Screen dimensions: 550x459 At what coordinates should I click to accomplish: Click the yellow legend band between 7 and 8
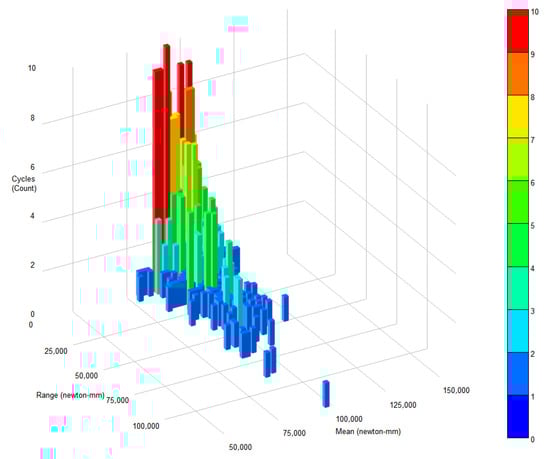(x=518, y=116)
